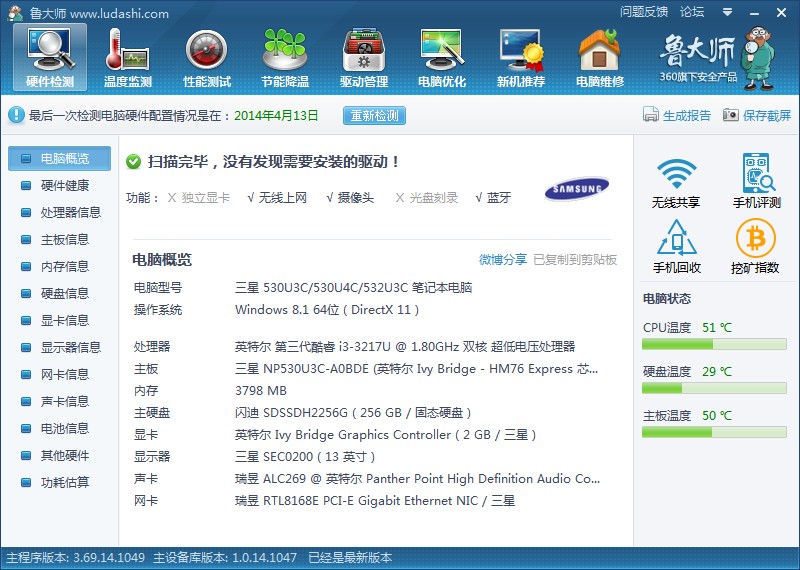800x570 pixels.
Task: Click the 530U3C computer model value
Action: [354, 288]
